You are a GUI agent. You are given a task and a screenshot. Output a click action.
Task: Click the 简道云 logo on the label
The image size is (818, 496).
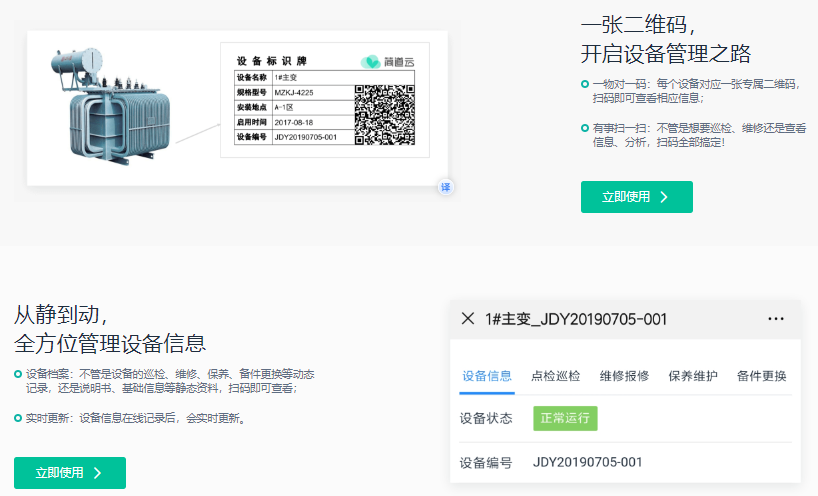click(387, 62)
